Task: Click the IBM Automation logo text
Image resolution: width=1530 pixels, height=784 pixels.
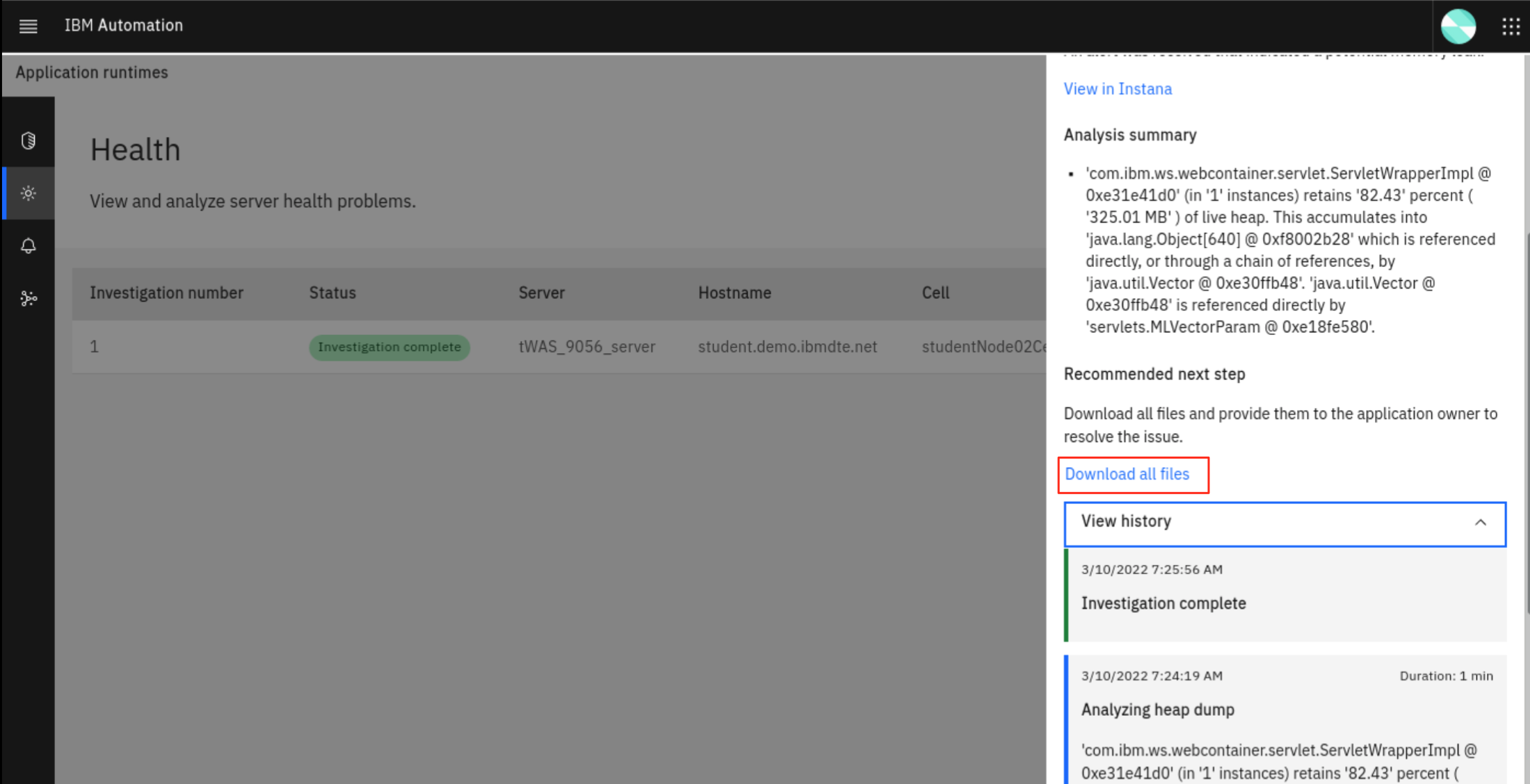Action: (x=124, y=25)
